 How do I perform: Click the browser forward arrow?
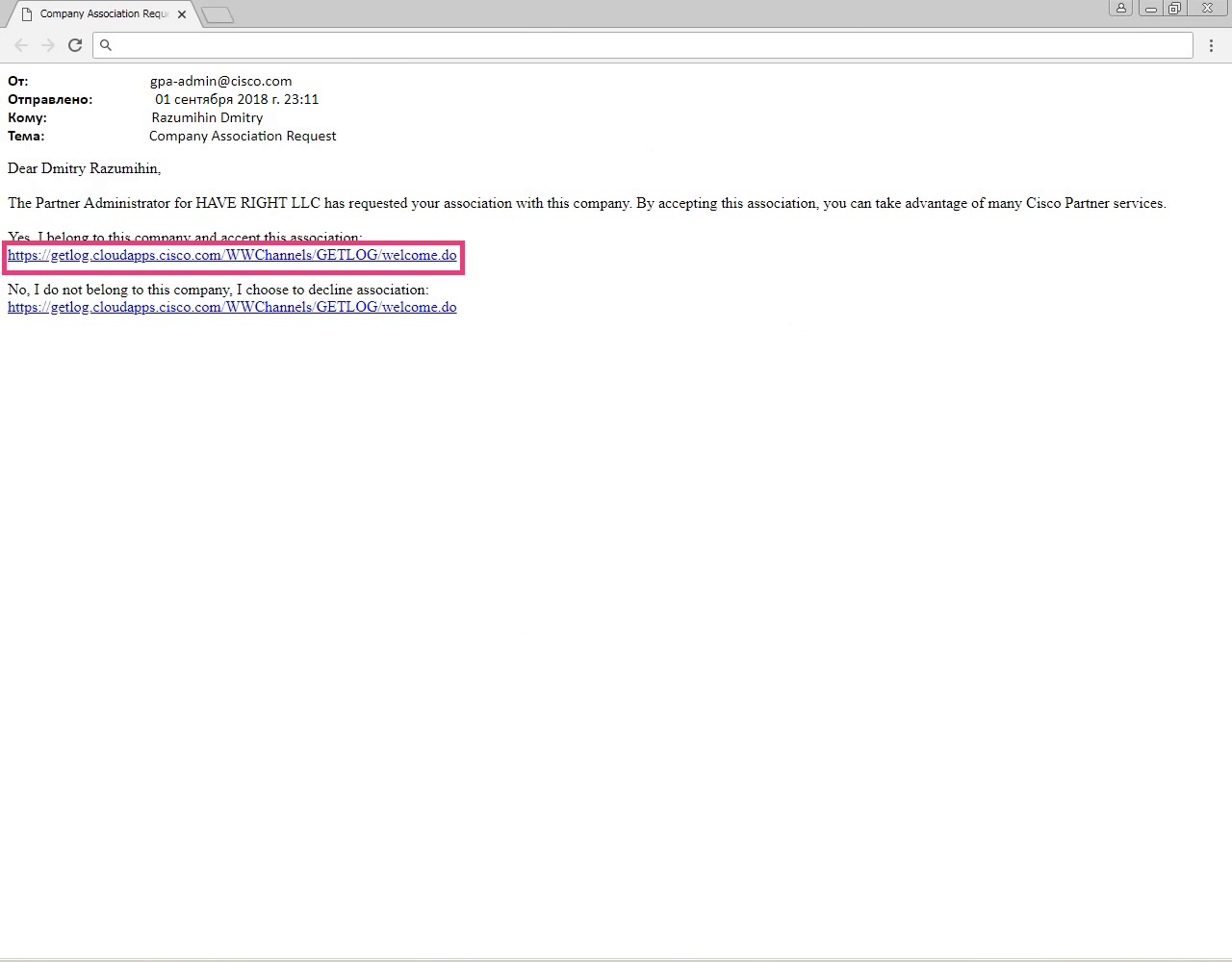(x=48, y=45)
